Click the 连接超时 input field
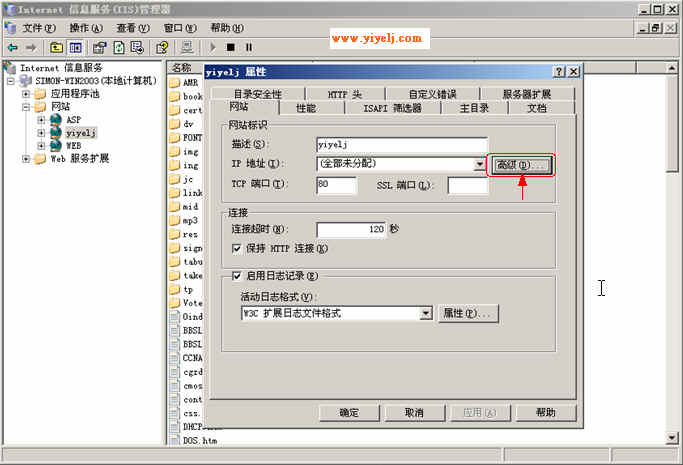 351,229
